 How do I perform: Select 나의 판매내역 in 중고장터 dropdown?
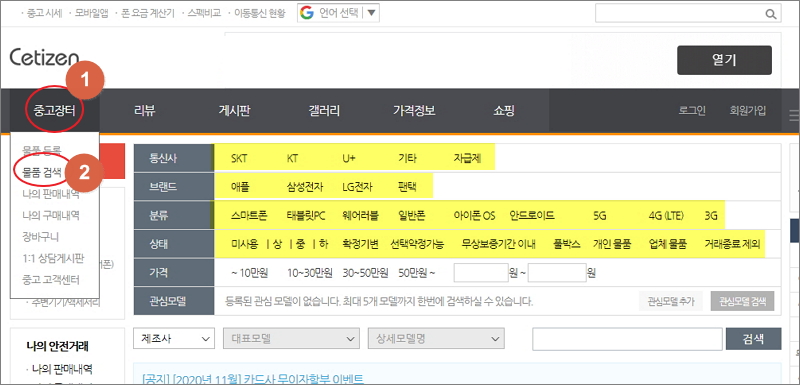point(51,193)
